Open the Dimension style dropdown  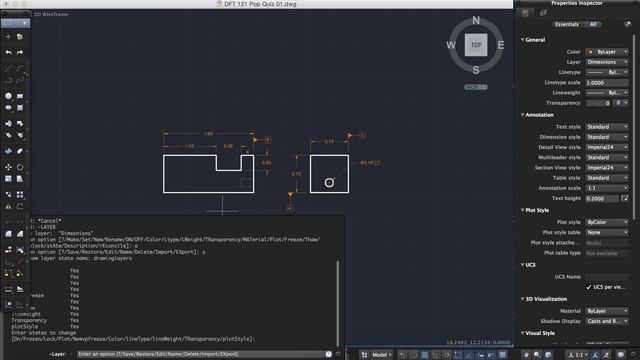point(607,137)
